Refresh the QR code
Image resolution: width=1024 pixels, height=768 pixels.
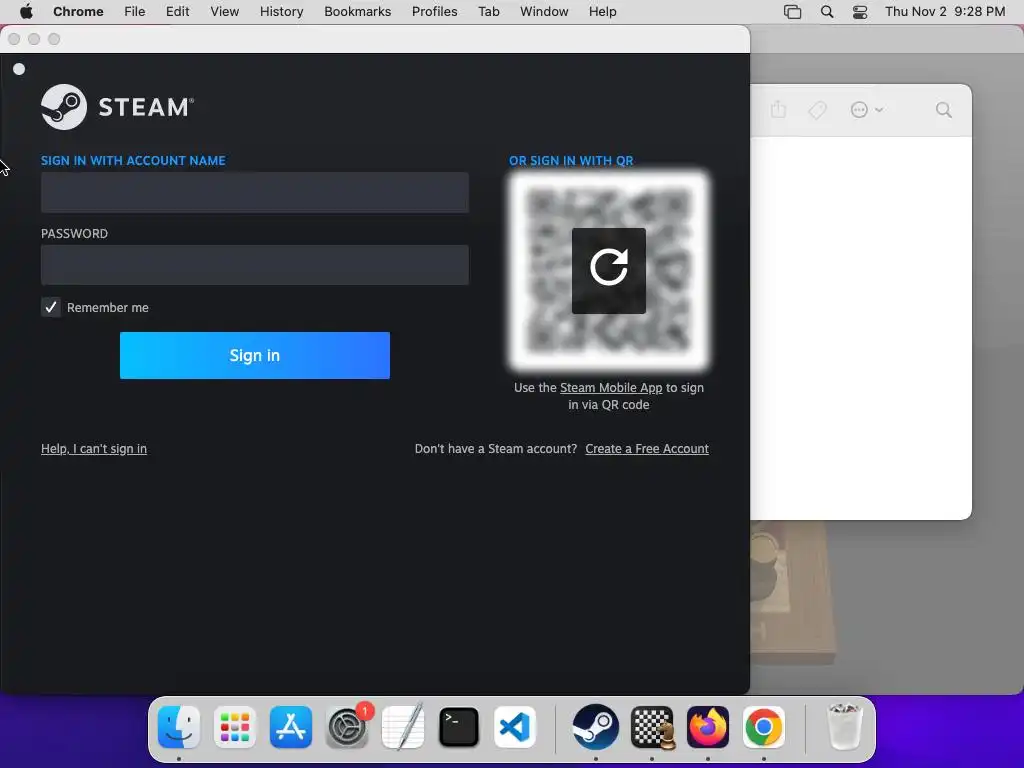coord(609,270)
